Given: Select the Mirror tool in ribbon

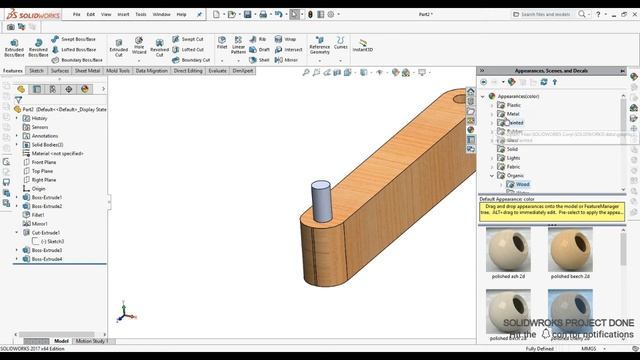Looking at the screenshot, I should point(286,60).
